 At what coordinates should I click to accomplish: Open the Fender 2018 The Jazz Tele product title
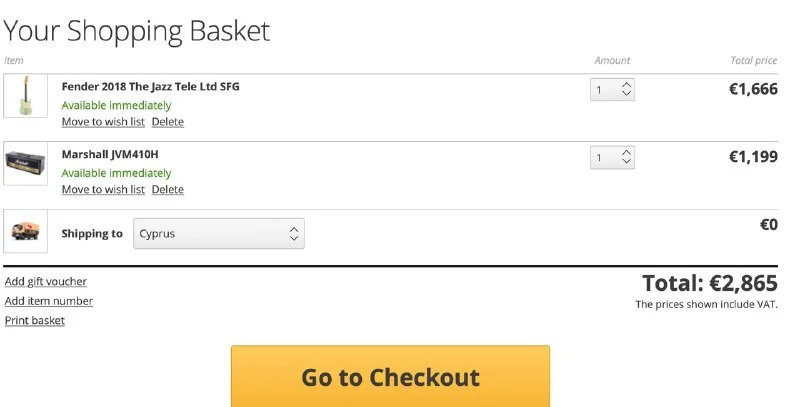[150, 86]
